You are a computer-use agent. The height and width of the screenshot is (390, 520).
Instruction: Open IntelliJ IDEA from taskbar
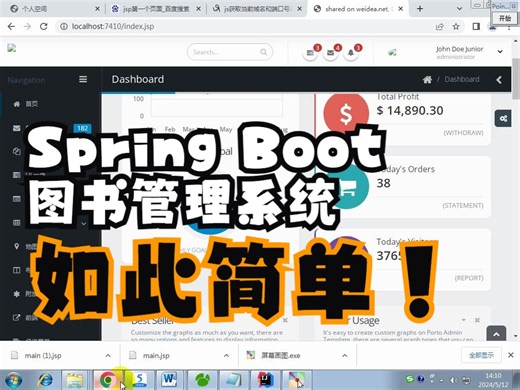coord(266,380)
